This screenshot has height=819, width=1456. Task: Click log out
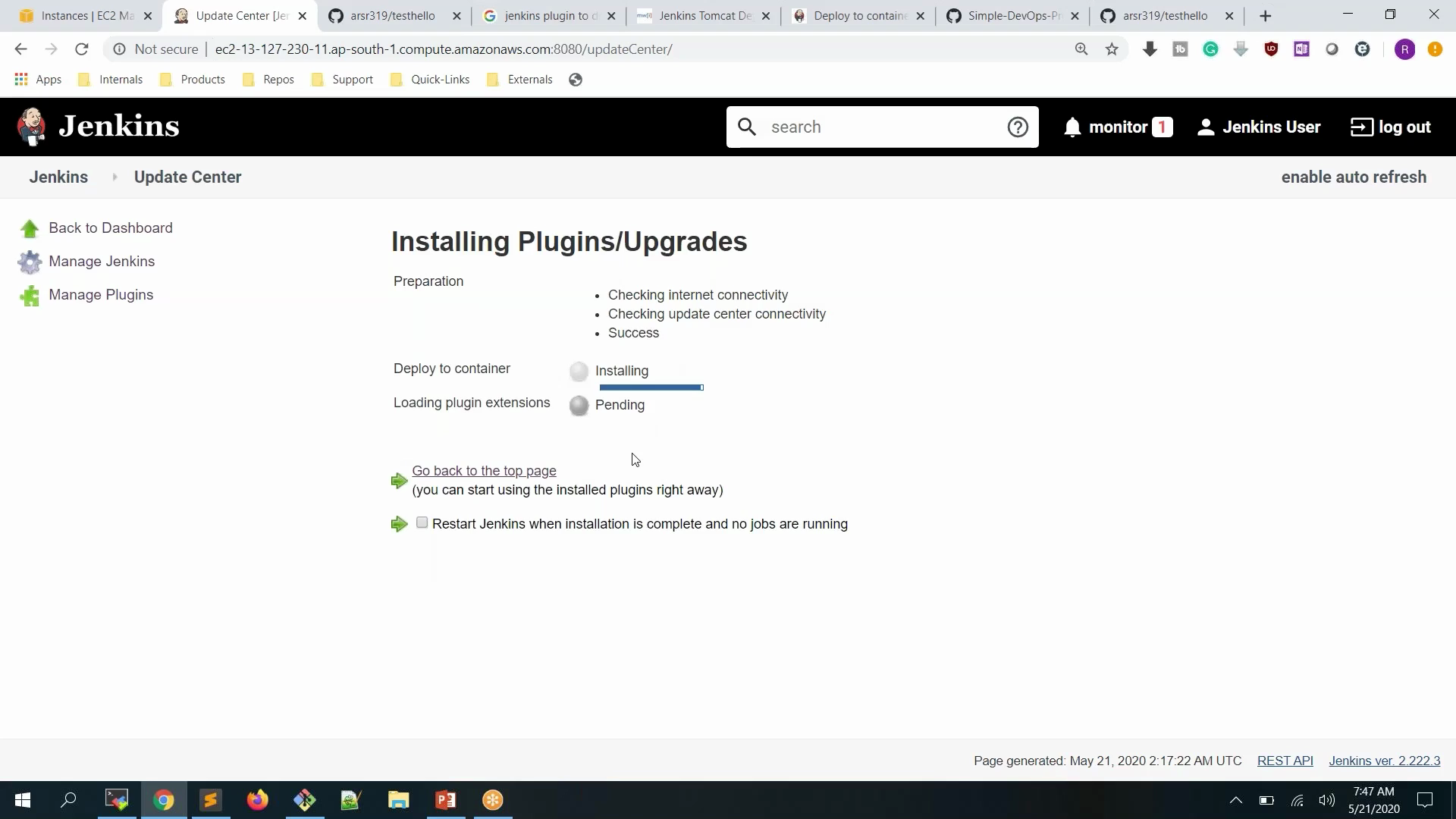[1391, 127]
